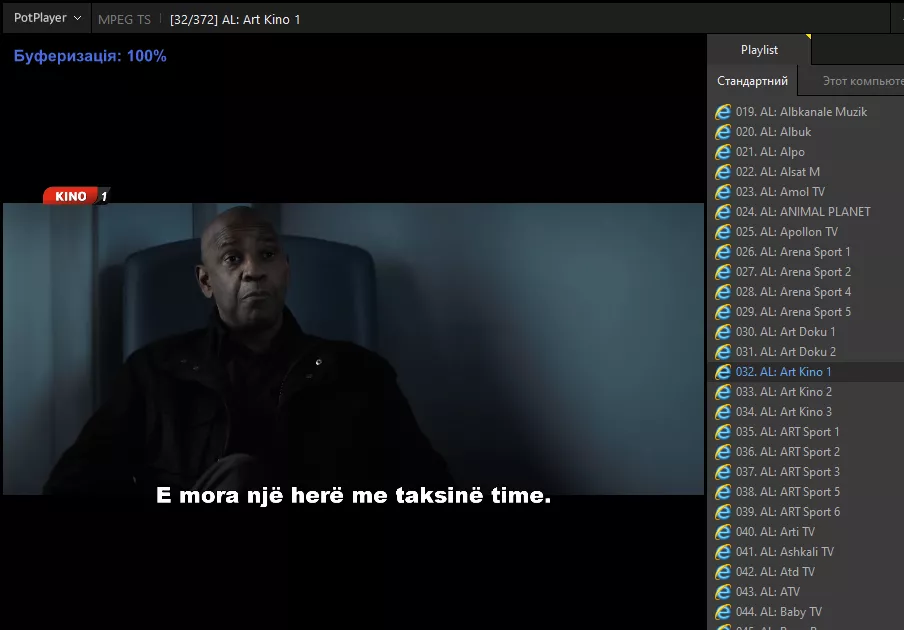Click the MPEG TS format label

(x=124, y=20)
